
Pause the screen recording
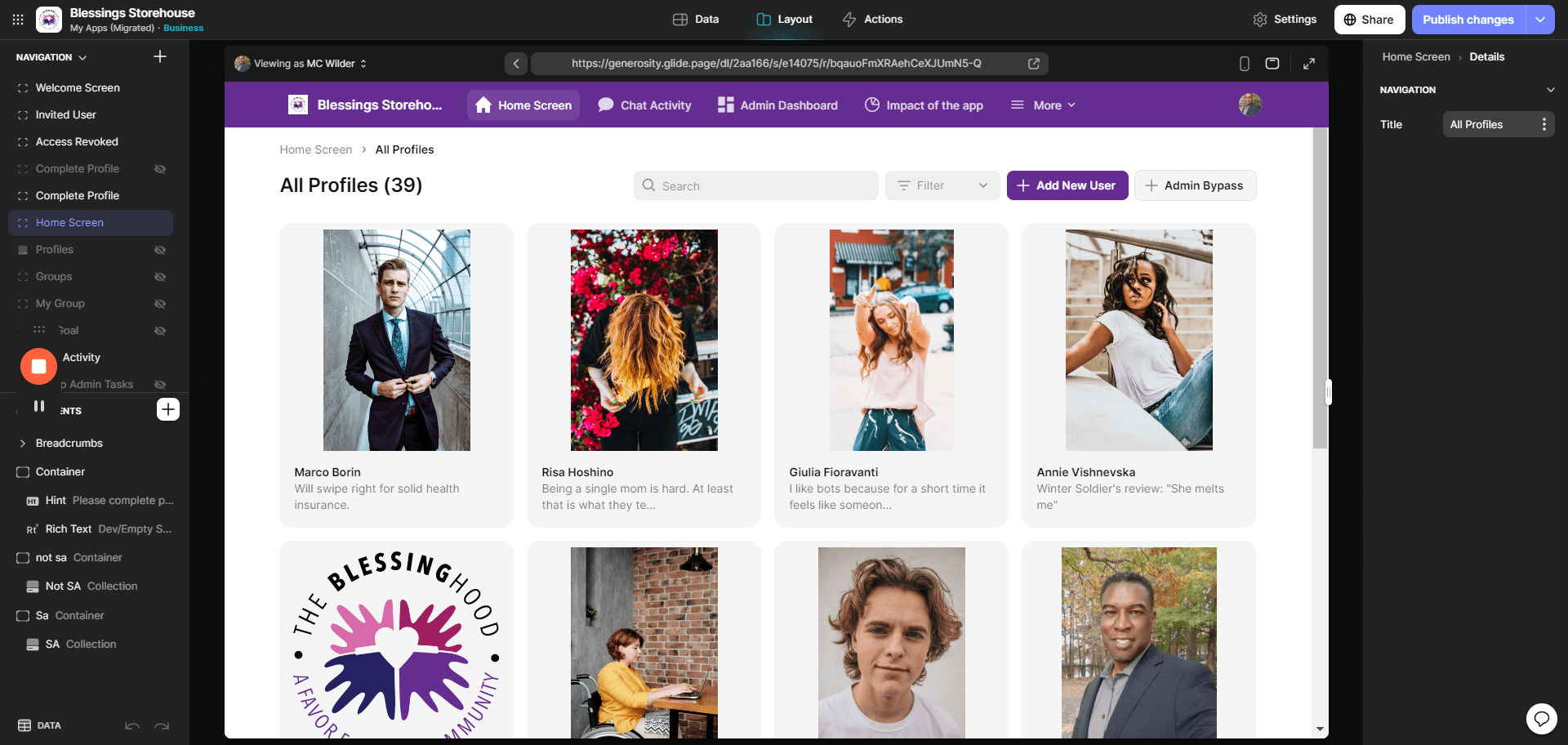(39, 406)
